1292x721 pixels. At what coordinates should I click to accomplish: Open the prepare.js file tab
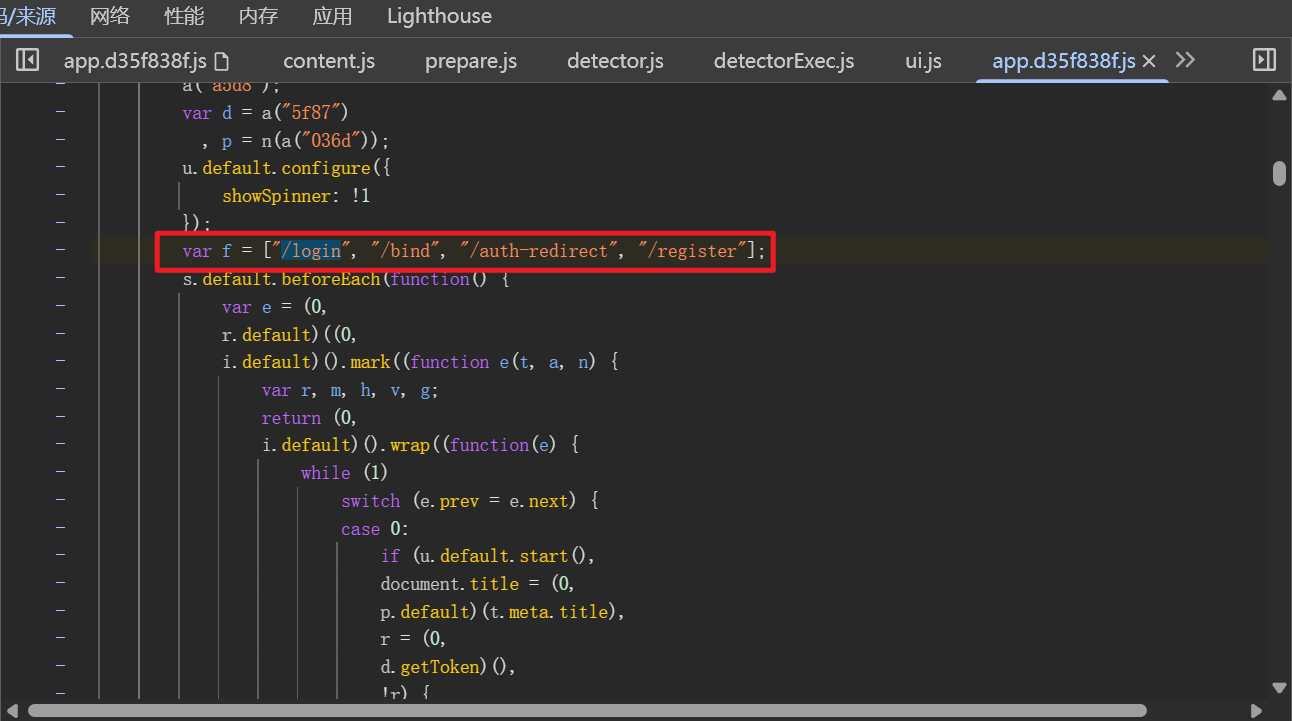coord(471,61)
